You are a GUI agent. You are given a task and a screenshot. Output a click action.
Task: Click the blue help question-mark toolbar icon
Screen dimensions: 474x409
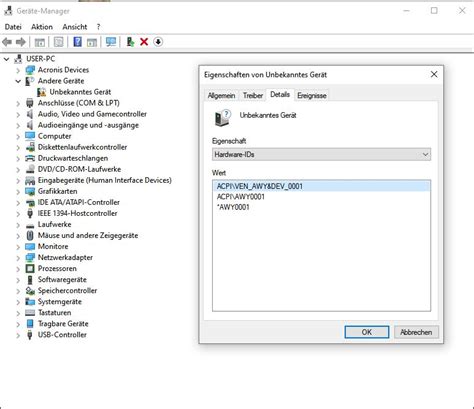(77, 42)
